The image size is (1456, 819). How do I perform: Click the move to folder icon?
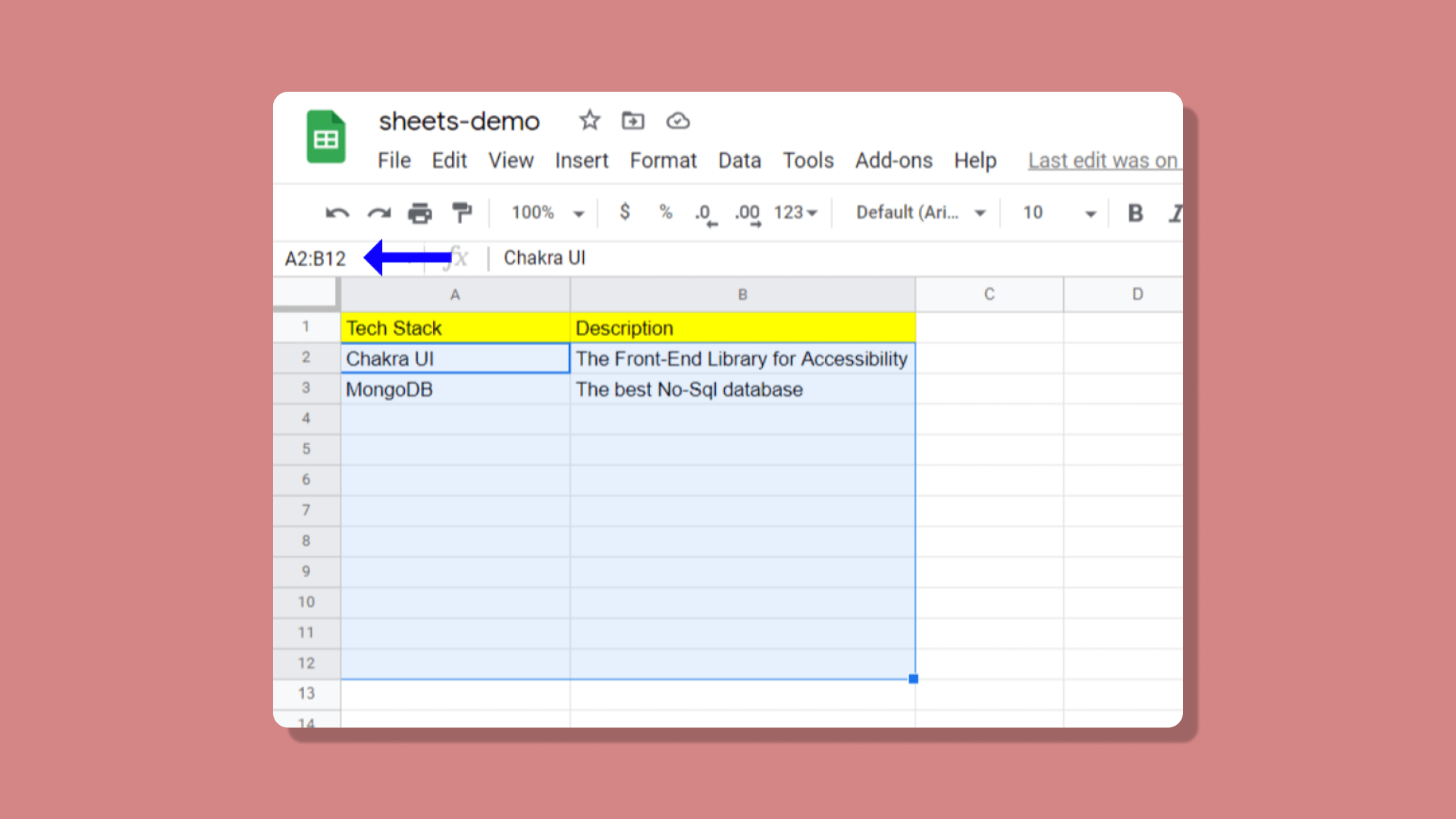[x=632, y=121]
